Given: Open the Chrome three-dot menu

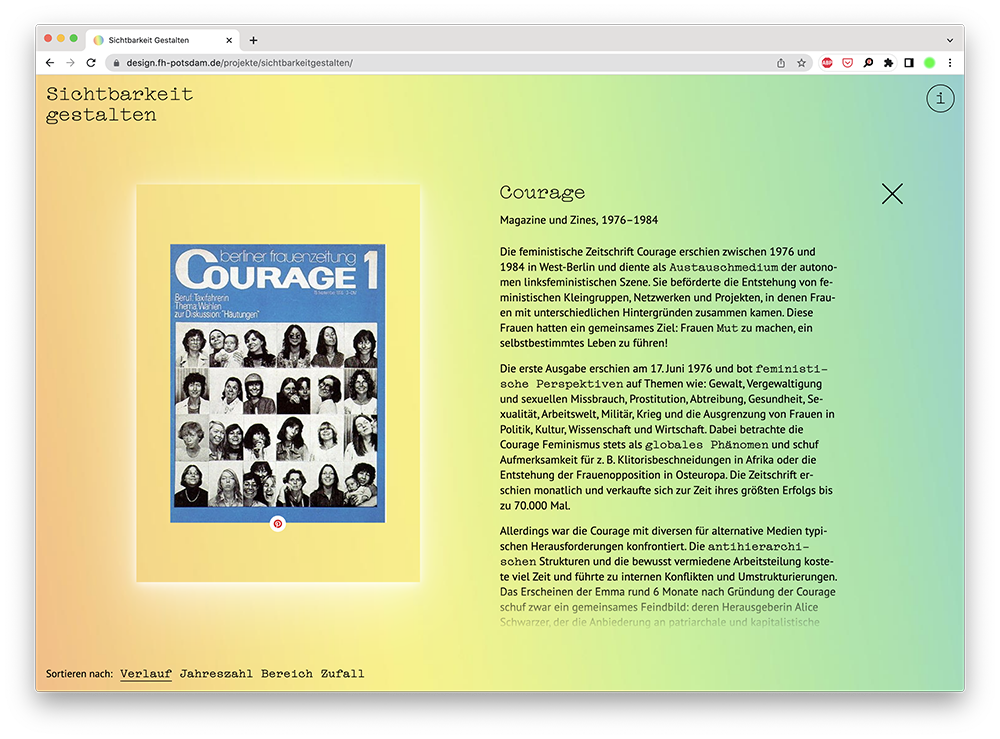Looking at the screenshot, I should point(950,63).
